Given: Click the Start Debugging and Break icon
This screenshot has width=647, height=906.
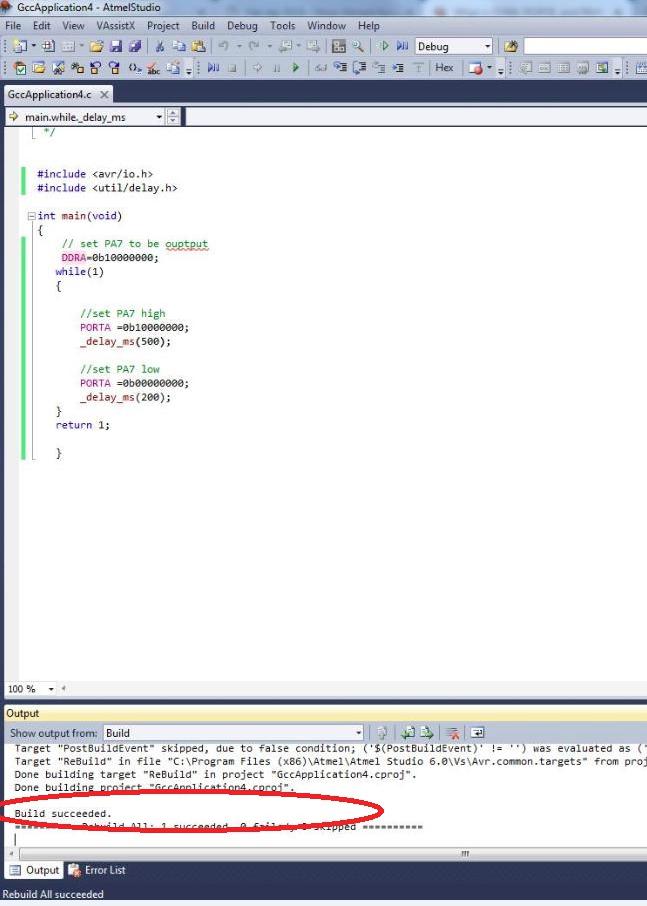Looking at the screenshot, I should click(x=213, y=68).
